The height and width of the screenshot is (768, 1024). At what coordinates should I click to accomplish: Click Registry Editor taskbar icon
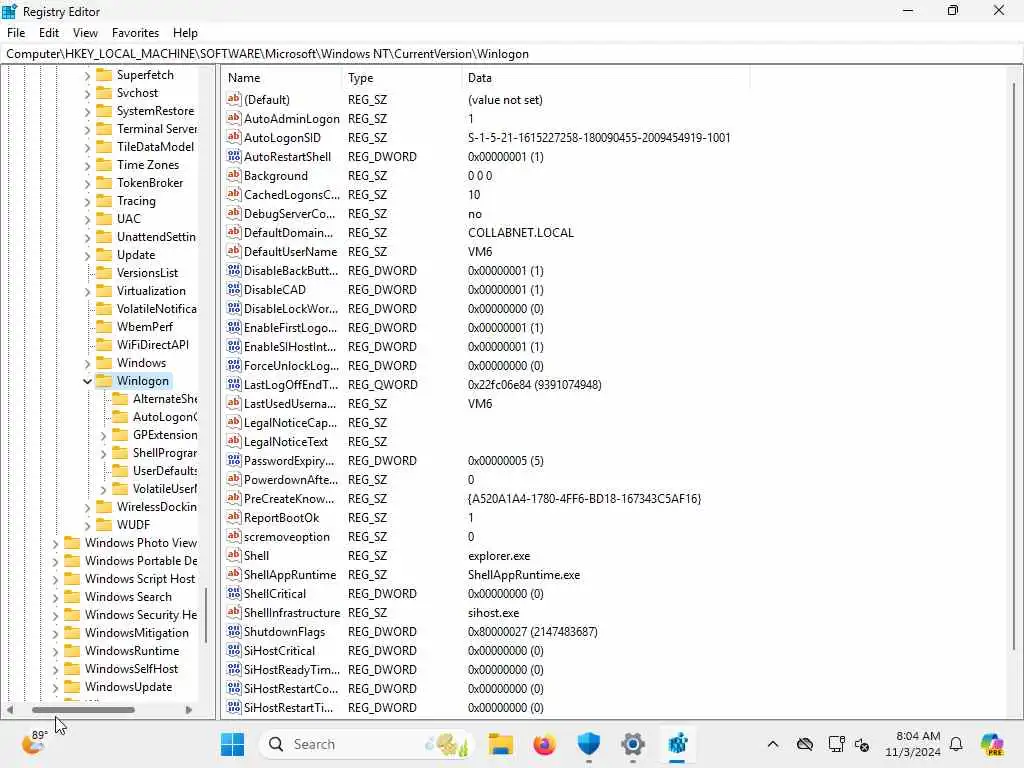[x=677, y=744]
